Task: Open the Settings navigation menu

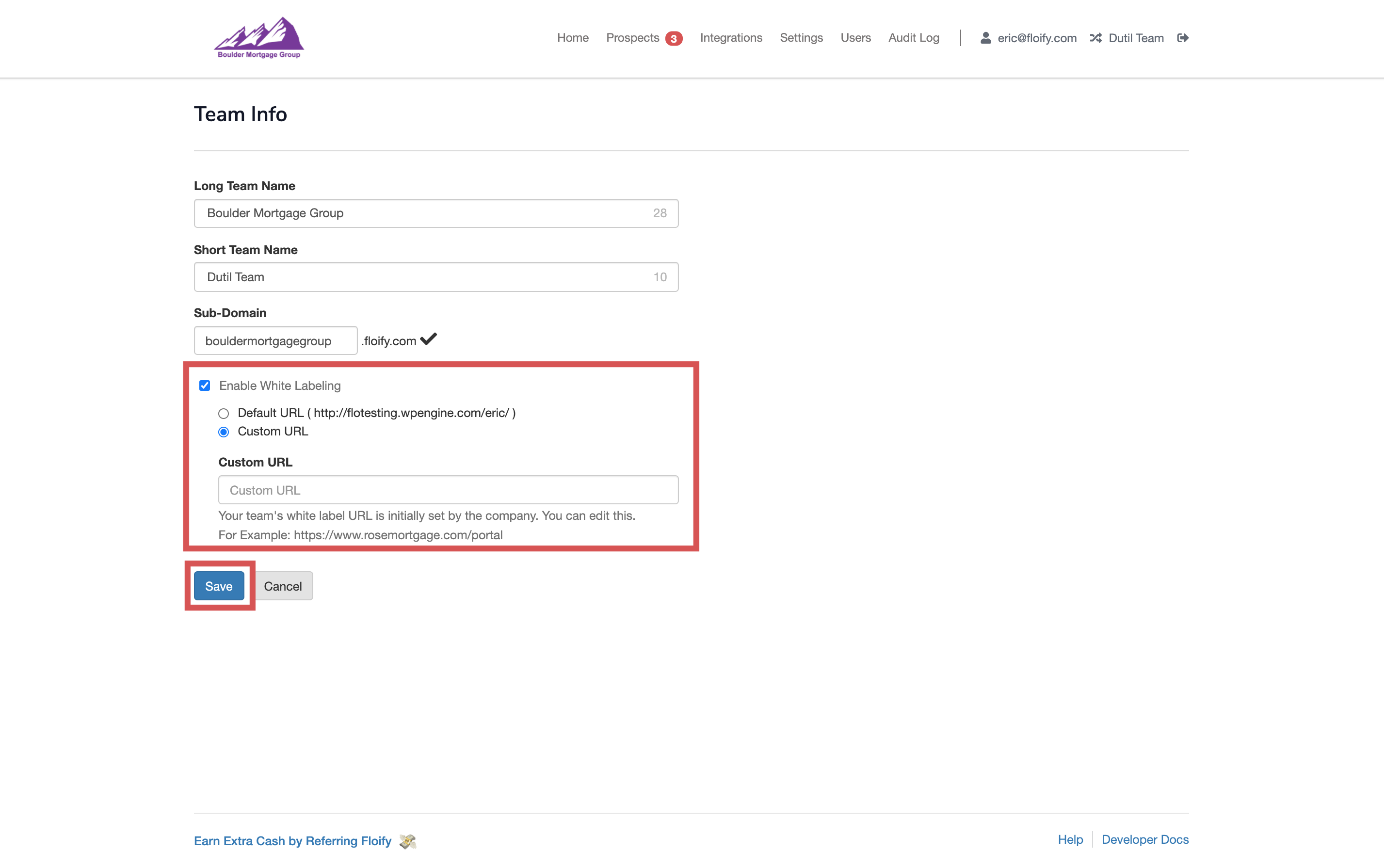Action: [x=801, y=38]
